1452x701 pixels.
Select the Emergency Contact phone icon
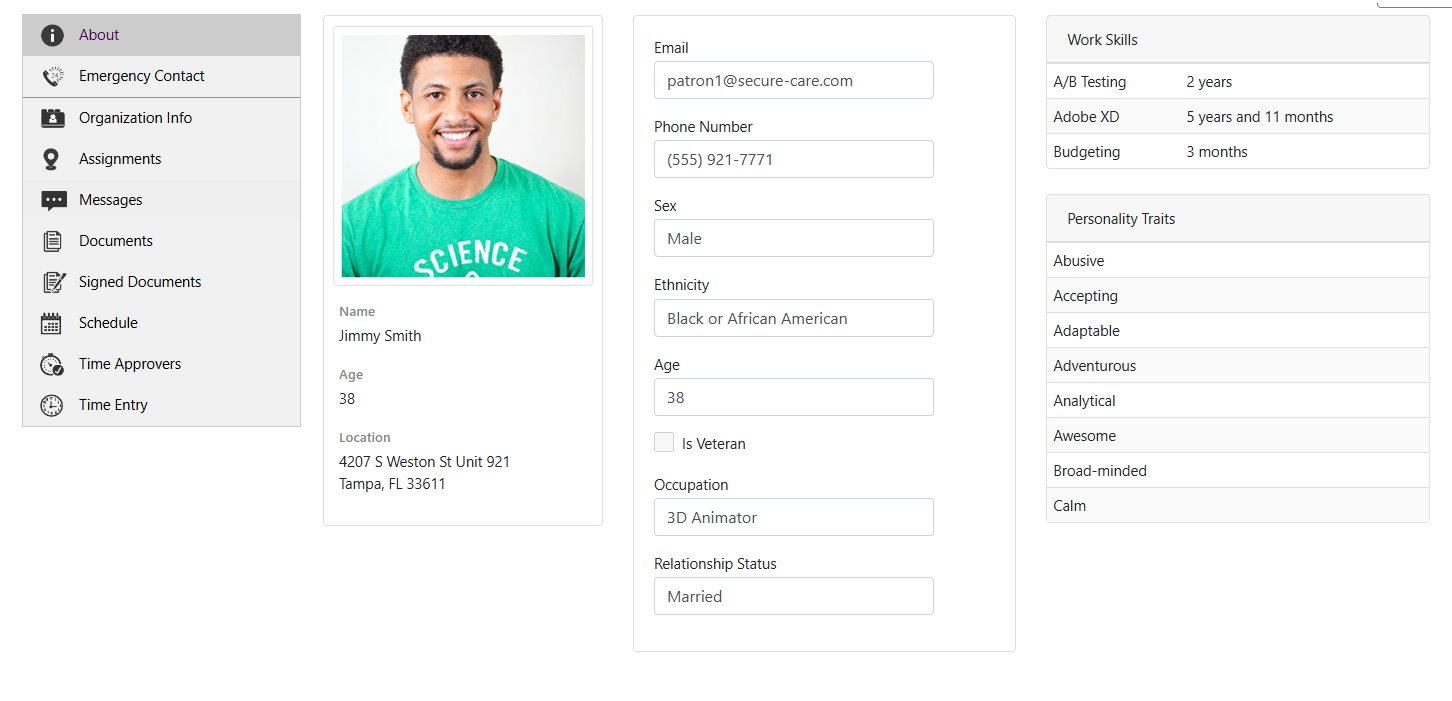click(51, 76)
